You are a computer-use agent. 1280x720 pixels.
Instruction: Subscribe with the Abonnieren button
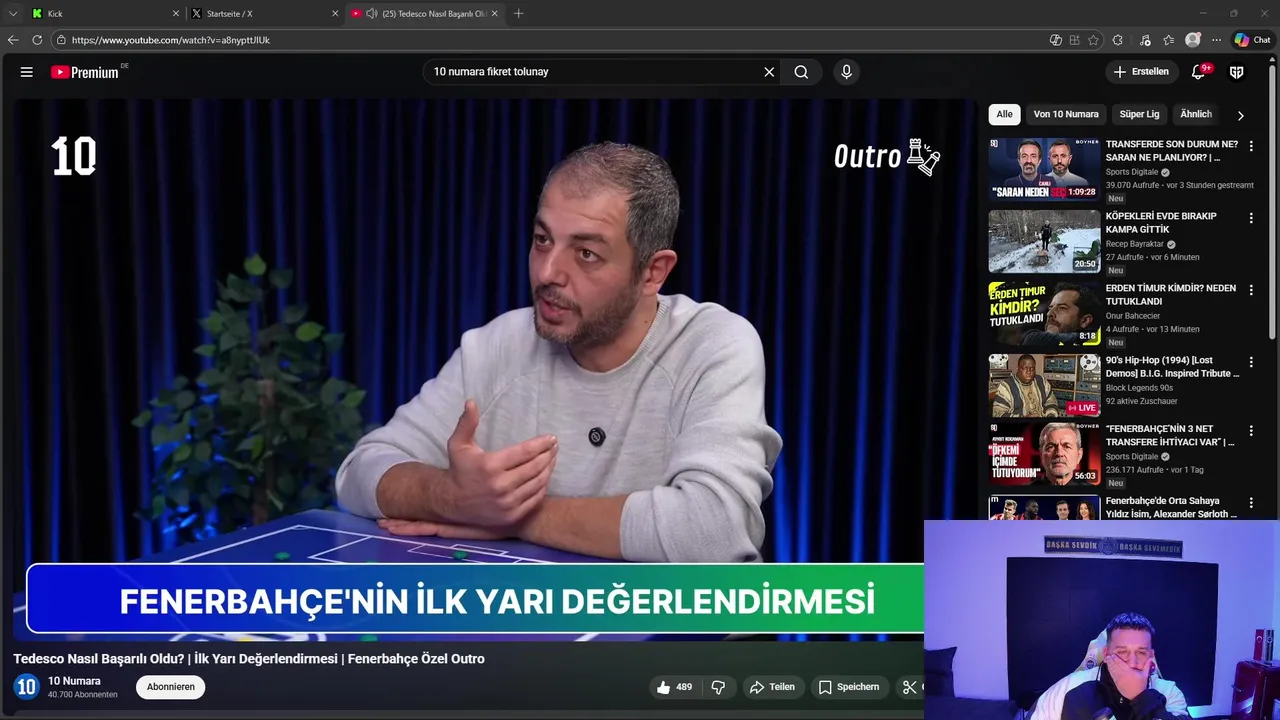(171, 687)
